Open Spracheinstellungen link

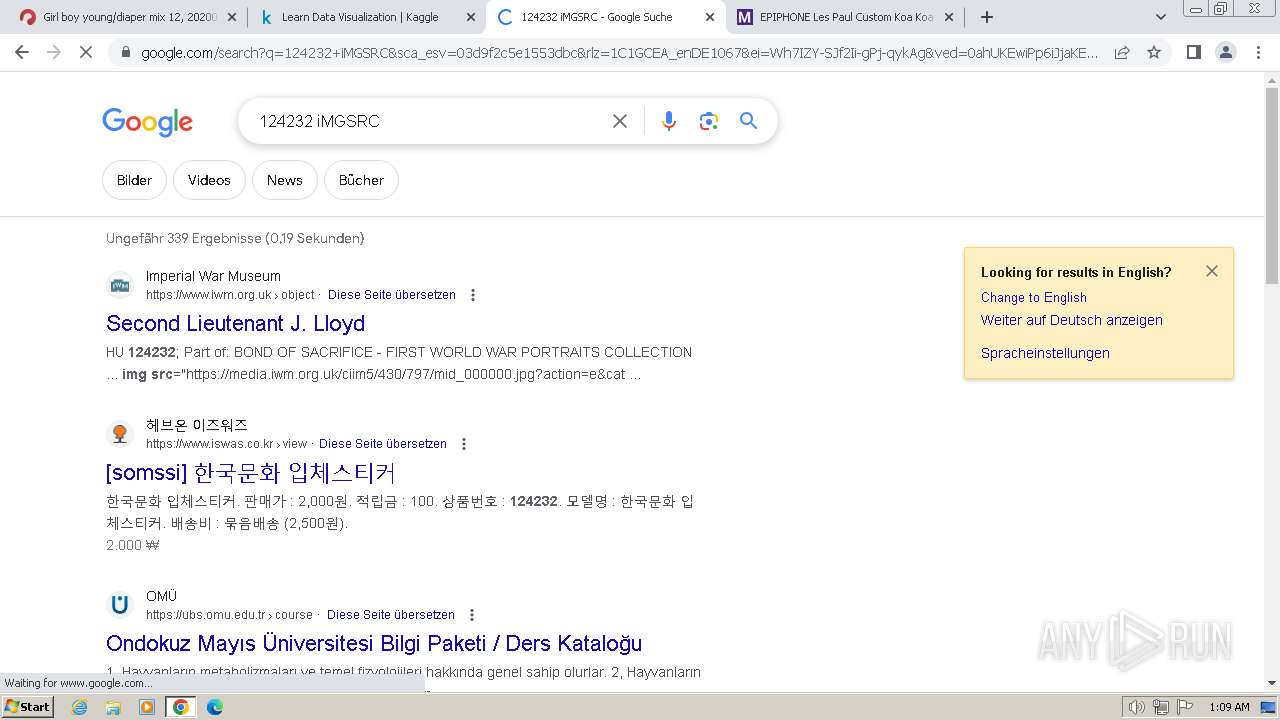1045,353
